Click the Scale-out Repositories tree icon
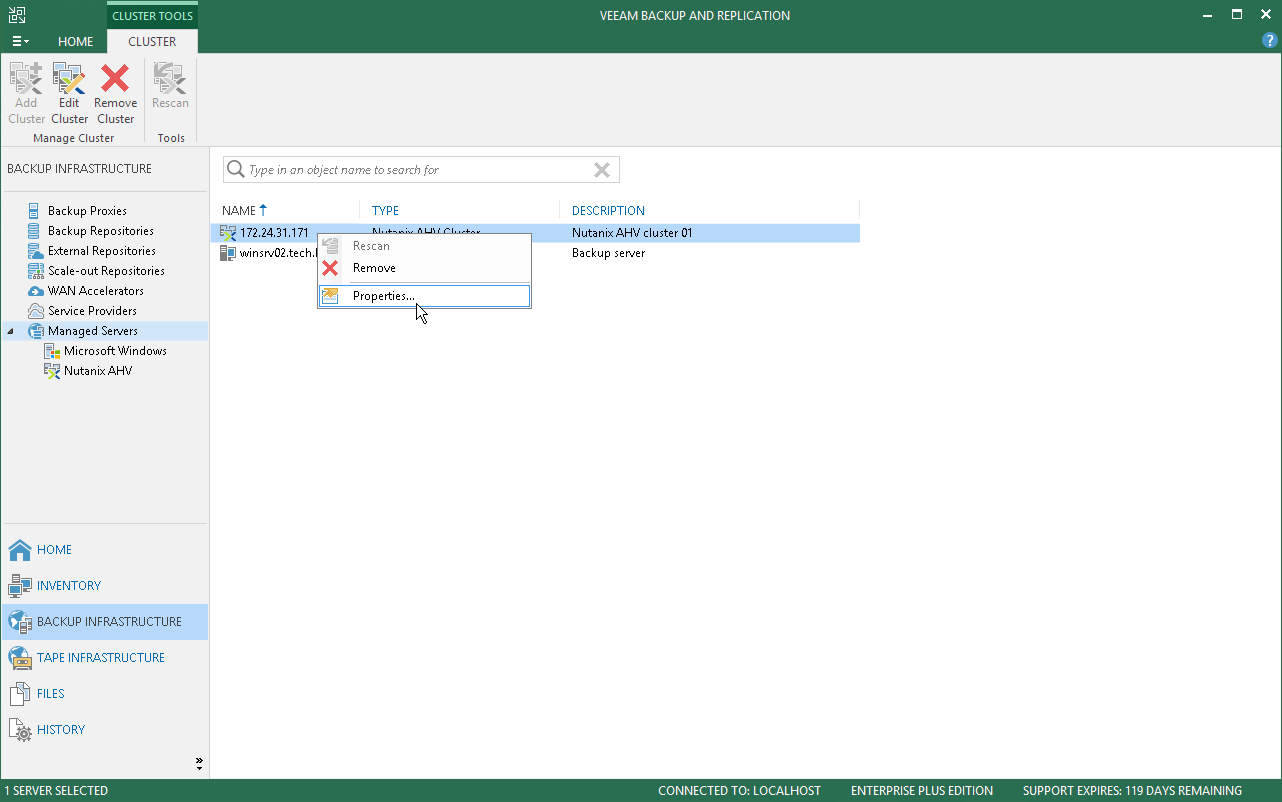The height and width of the screenshot is (802, 1282). pos(36,271)
